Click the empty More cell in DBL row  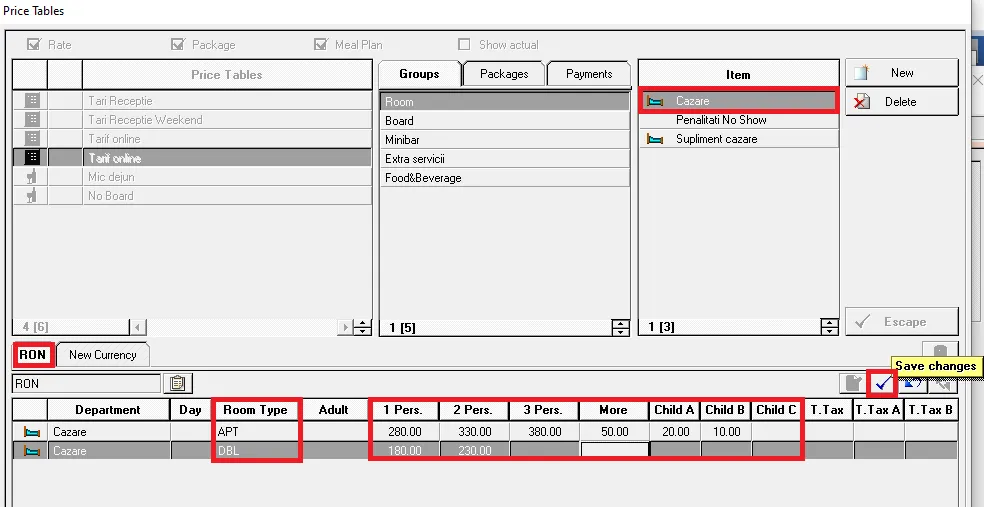click(x=614, y=451)
